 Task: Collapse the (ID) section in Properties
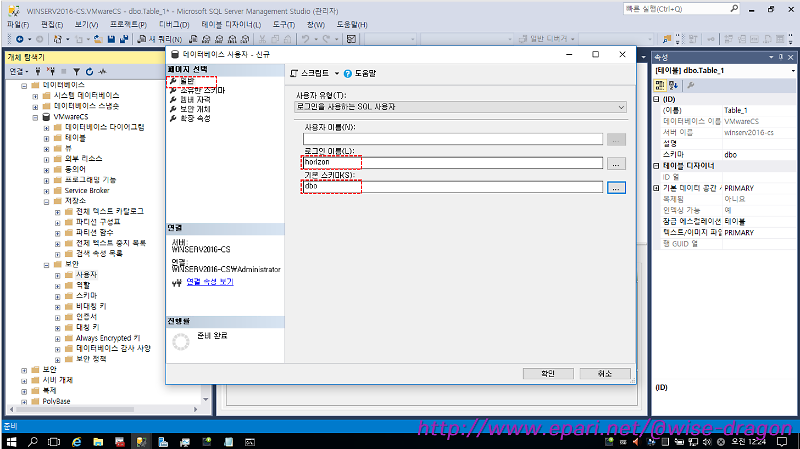[x=657, y=99]
